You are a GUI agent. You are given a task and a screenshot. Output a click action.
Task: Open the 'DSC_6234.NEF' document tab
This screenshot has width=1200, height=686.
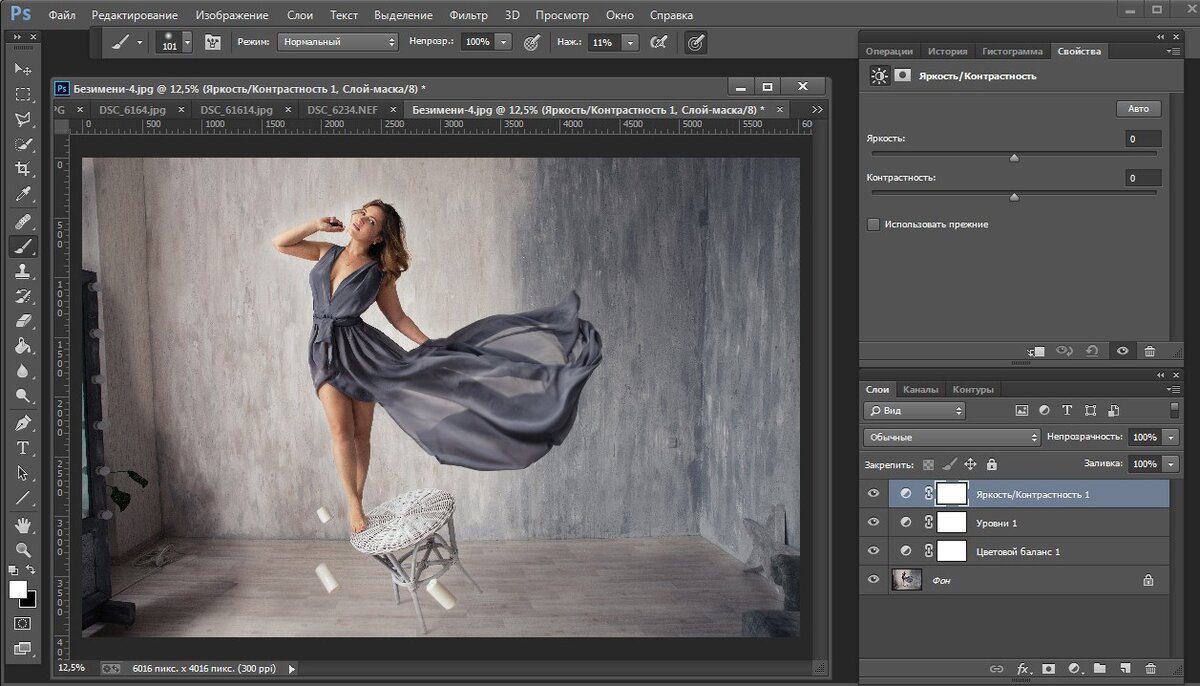point(341,110)
